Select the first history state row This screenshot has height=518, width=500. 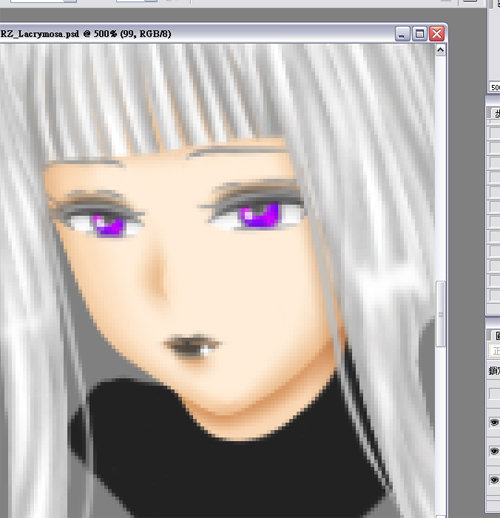click(x=494, y=133)
